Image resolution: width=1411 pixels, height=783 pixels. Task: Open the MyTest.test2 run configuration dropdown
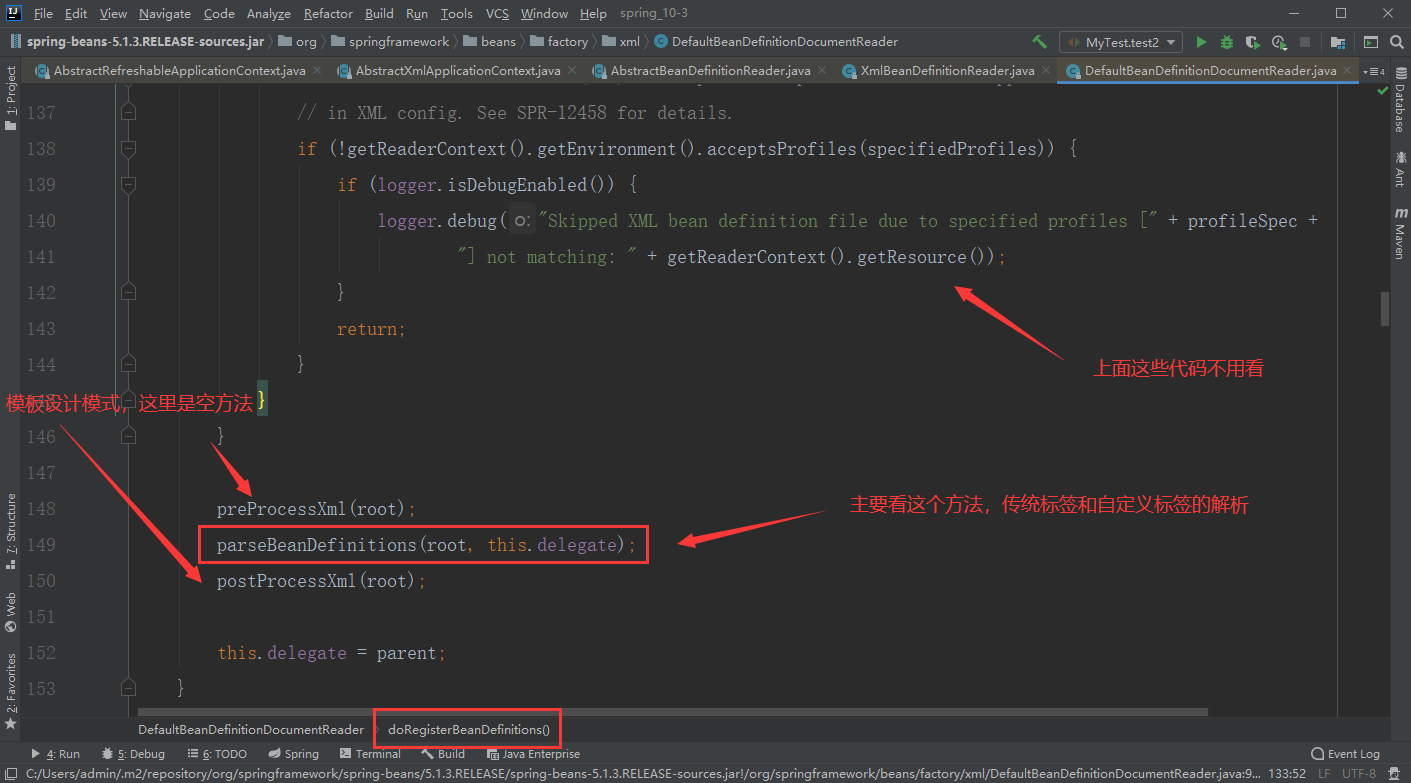[x=1121, y=42]
